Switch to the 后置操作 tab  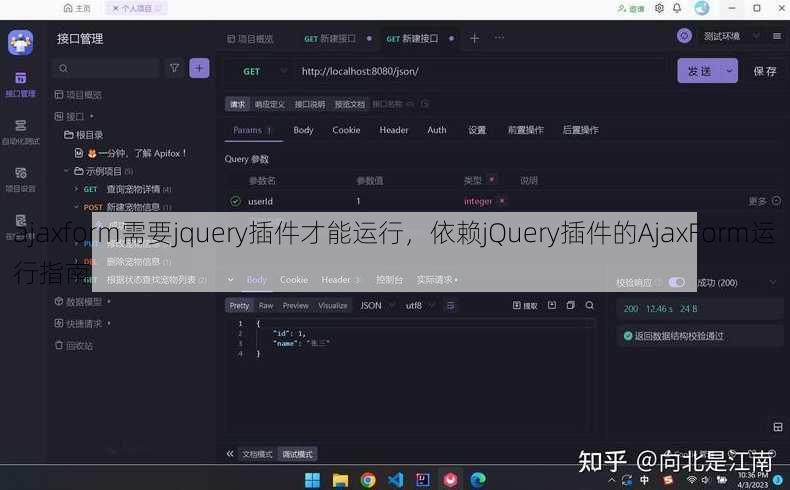pyautogui.click(x=580, y=130)
